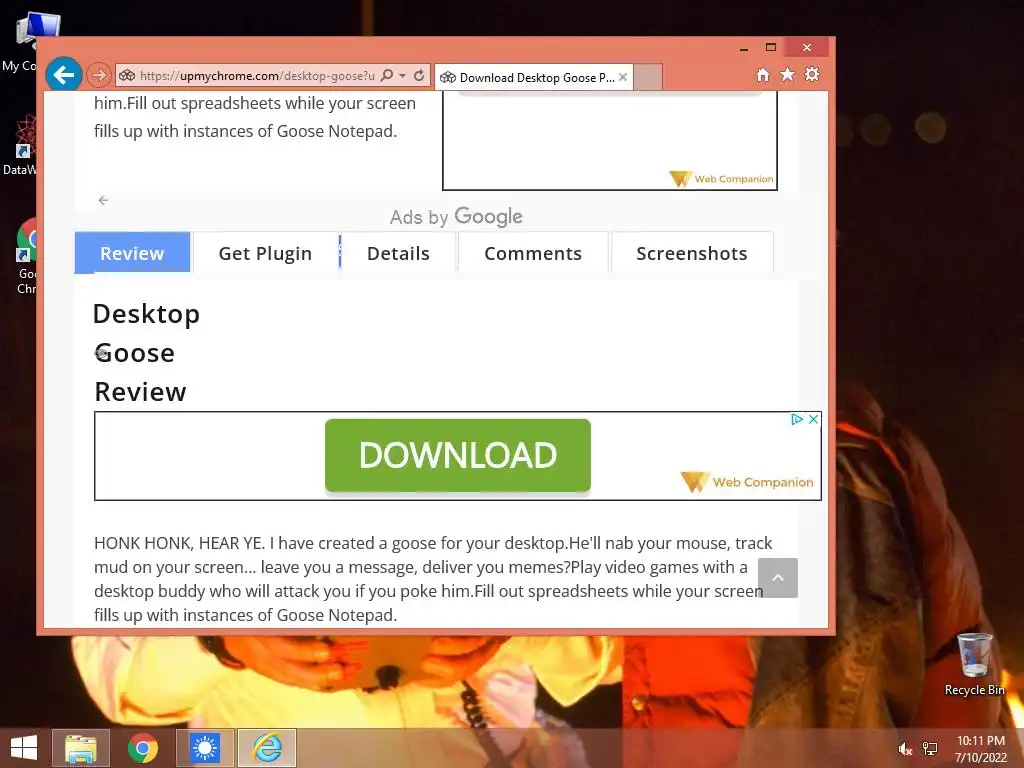The height and width of the screenshot is (768, 1024).
Task: Click the search magnifier in address bar
Action: tap(387, 75)
